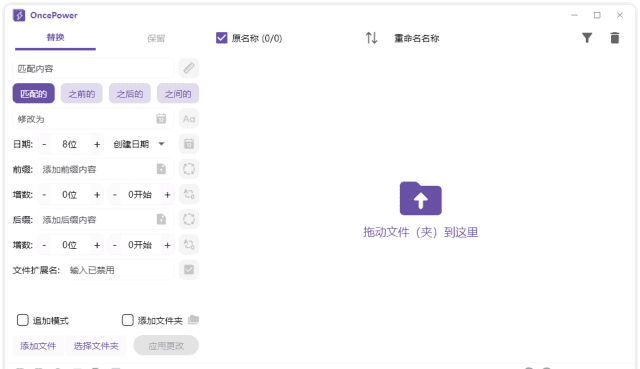
Task: Click the purple upload folder icon
Action: (x=420, y=198)
